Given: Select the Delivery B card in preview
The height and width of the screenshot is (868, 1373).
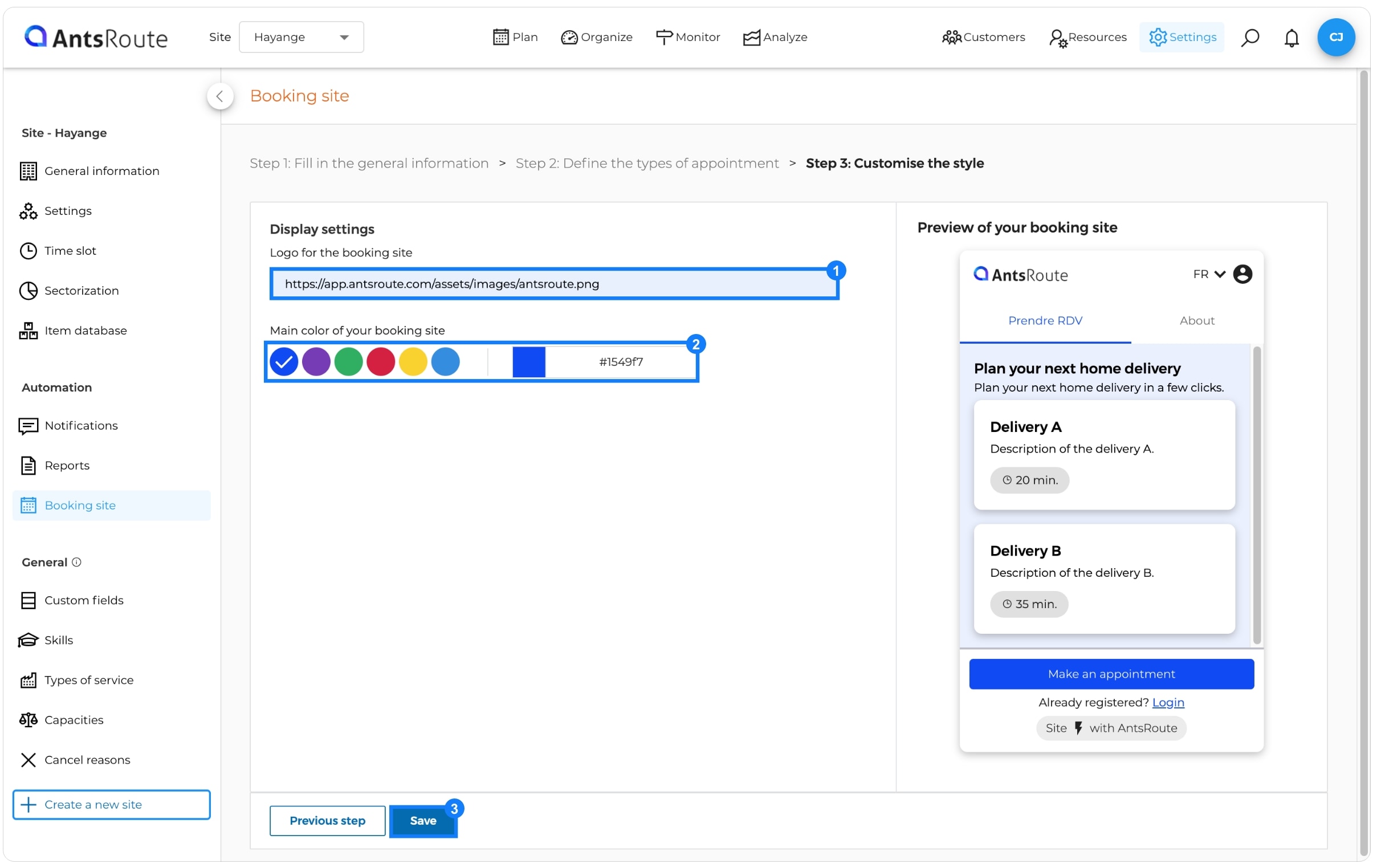Looking at the screenshot, I should point(1105,580).
